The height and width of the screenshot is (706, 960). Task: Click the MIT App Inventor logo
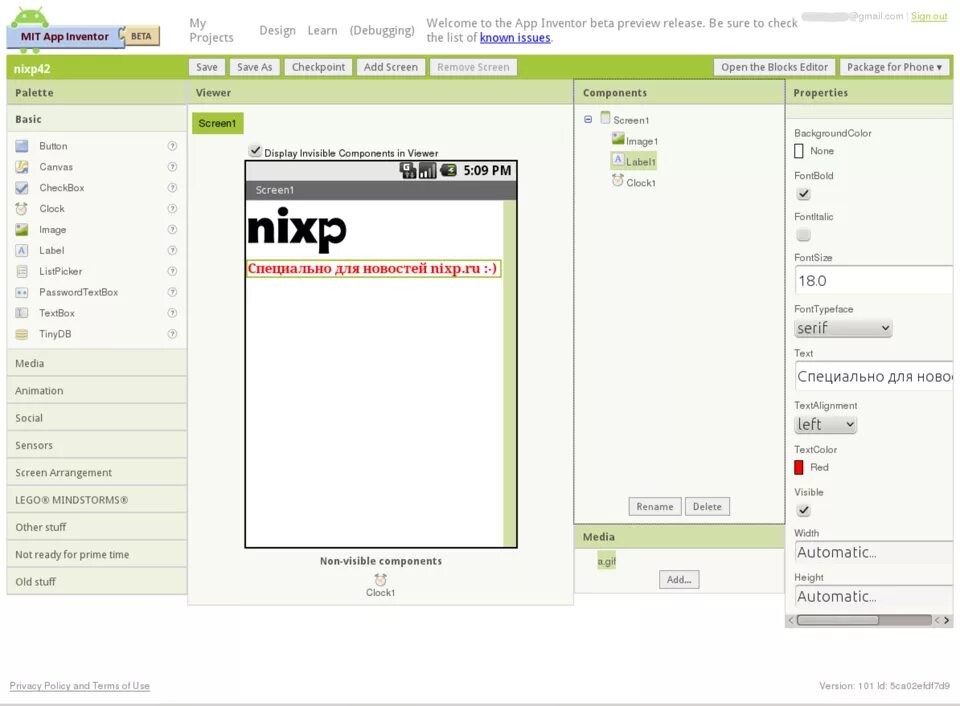tap(83, 29)
